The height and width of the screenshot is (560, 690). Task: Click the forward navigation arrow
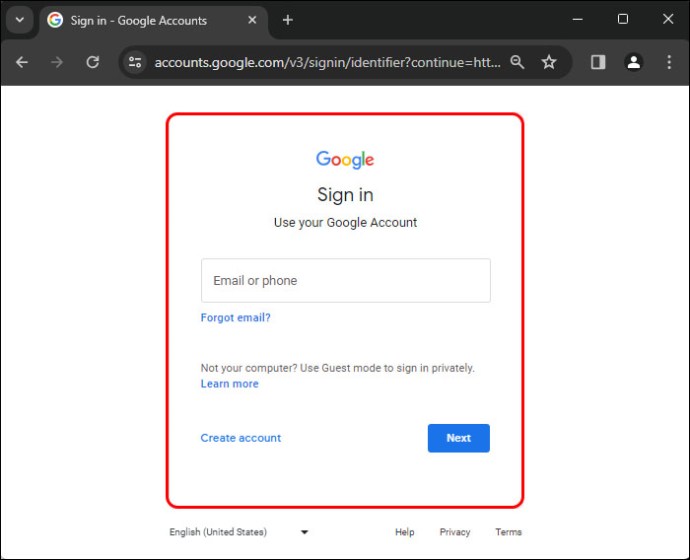pos(57,62)
